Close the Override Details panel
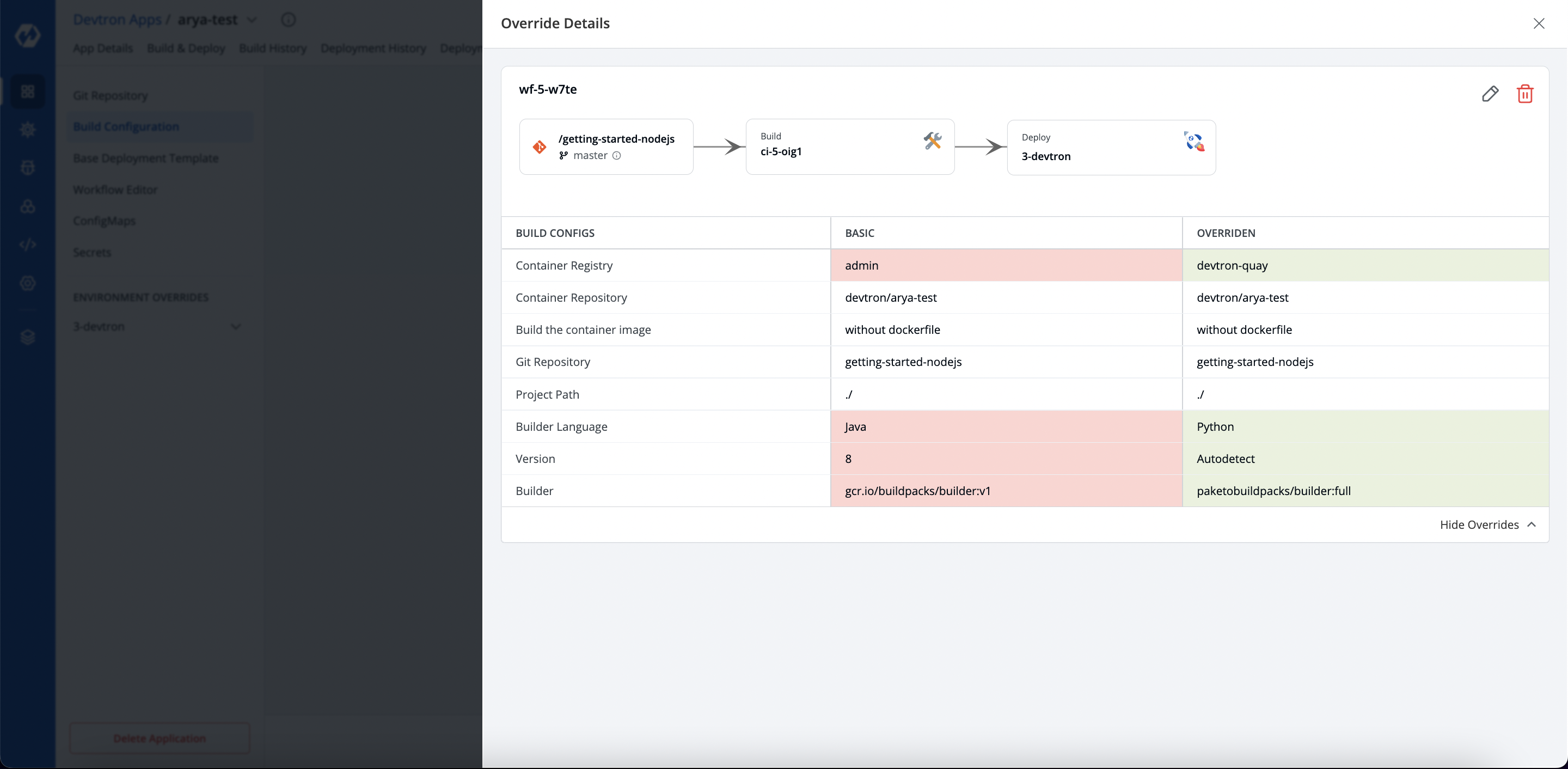 (x=1539, y=23)
